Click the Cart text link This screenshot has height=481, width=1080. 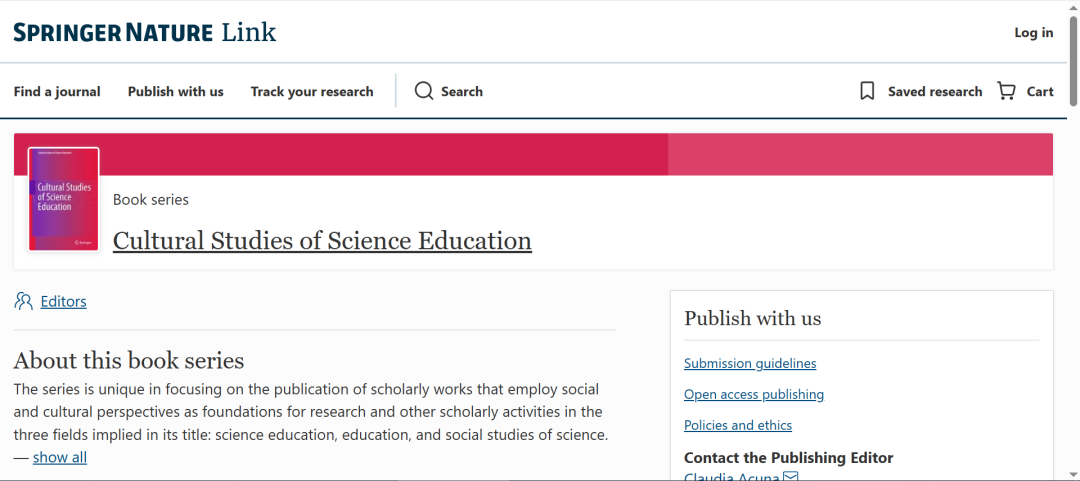[1040, 91]
